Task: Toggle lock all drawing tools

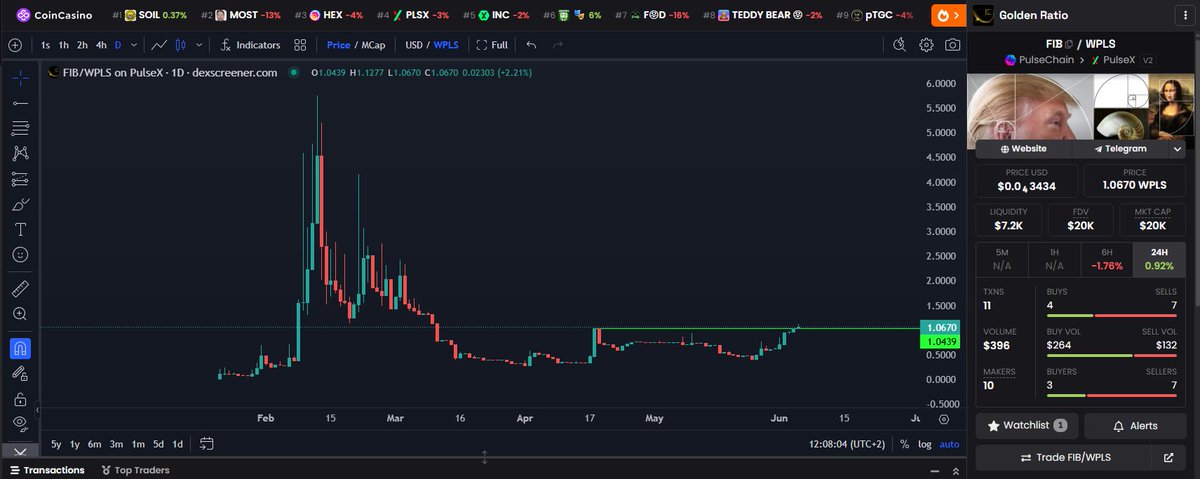Action: pos(20,398)
